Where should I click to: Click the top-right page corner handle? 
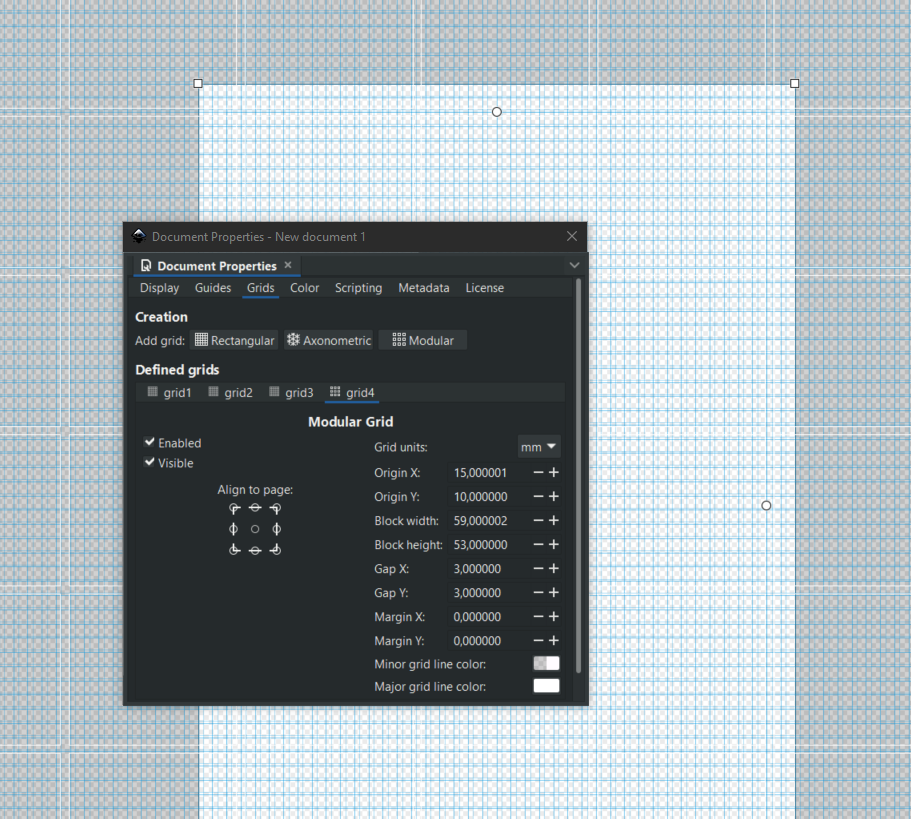coord(794,84)
